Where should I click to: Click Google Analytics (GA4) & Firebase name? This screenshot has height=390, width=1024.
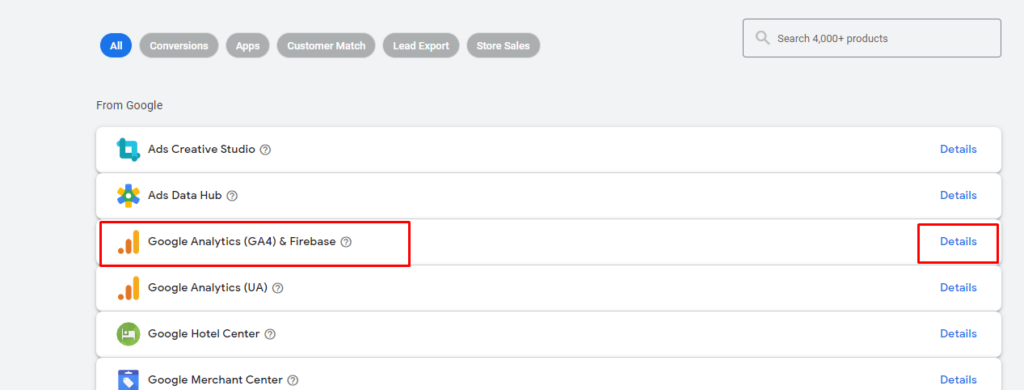pyautogui.click(x=242, y=242)
